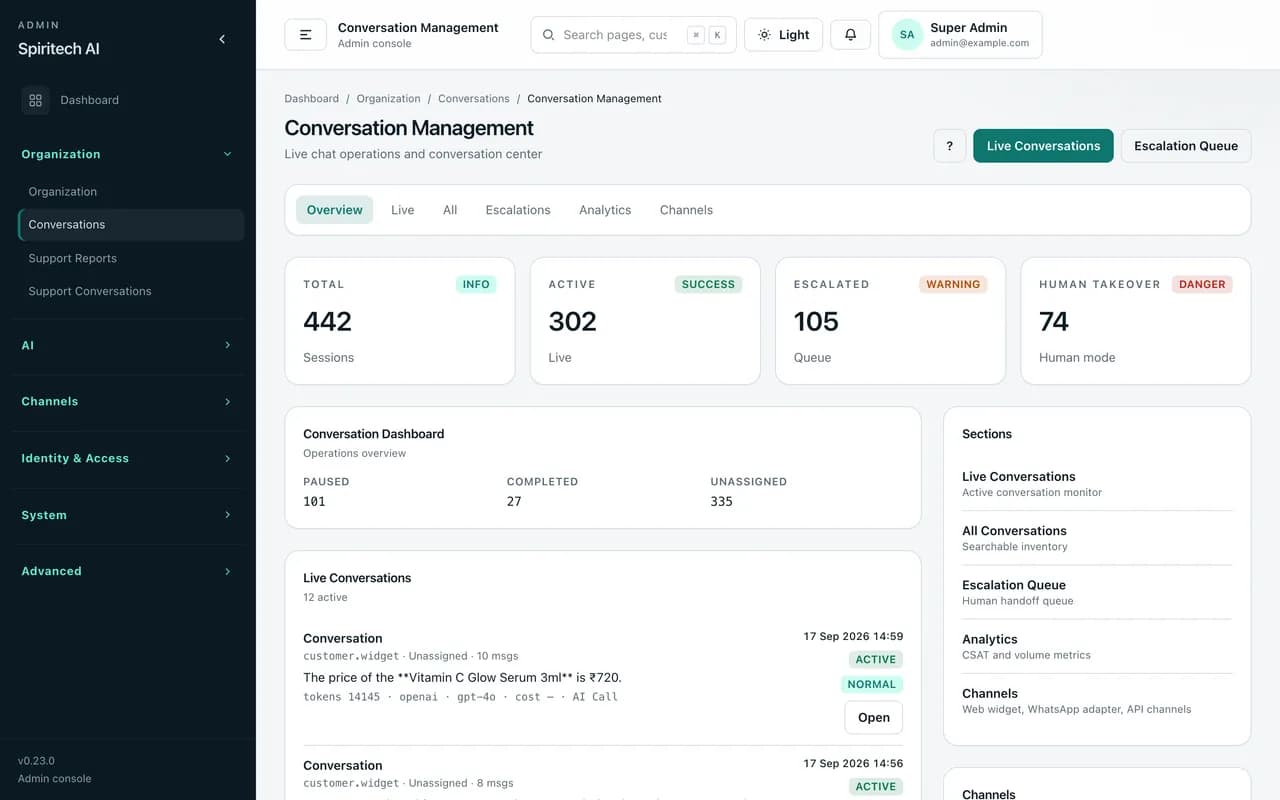Click the Escalation Queue header button
This screenshot has height=800, width=1280.
pos(1186,146)
